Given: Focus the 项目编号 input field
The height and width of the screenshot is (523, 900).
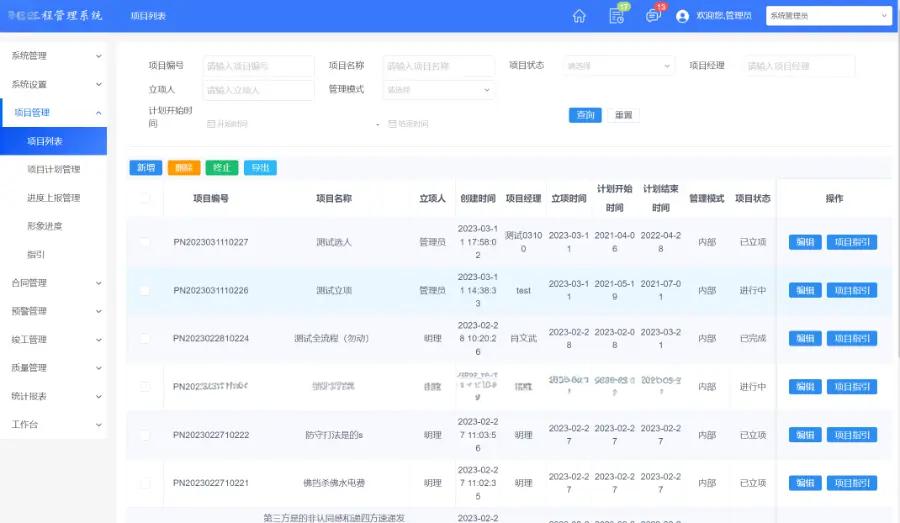Looking at the screenshot, I should [258, 66].
